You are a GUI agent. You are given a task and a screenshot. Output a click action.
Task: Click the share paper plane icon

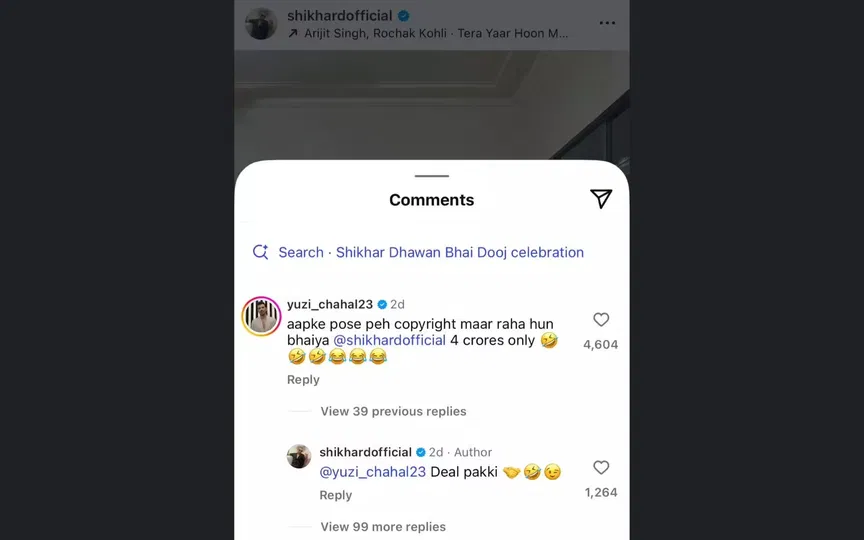[x=600, y=199]
